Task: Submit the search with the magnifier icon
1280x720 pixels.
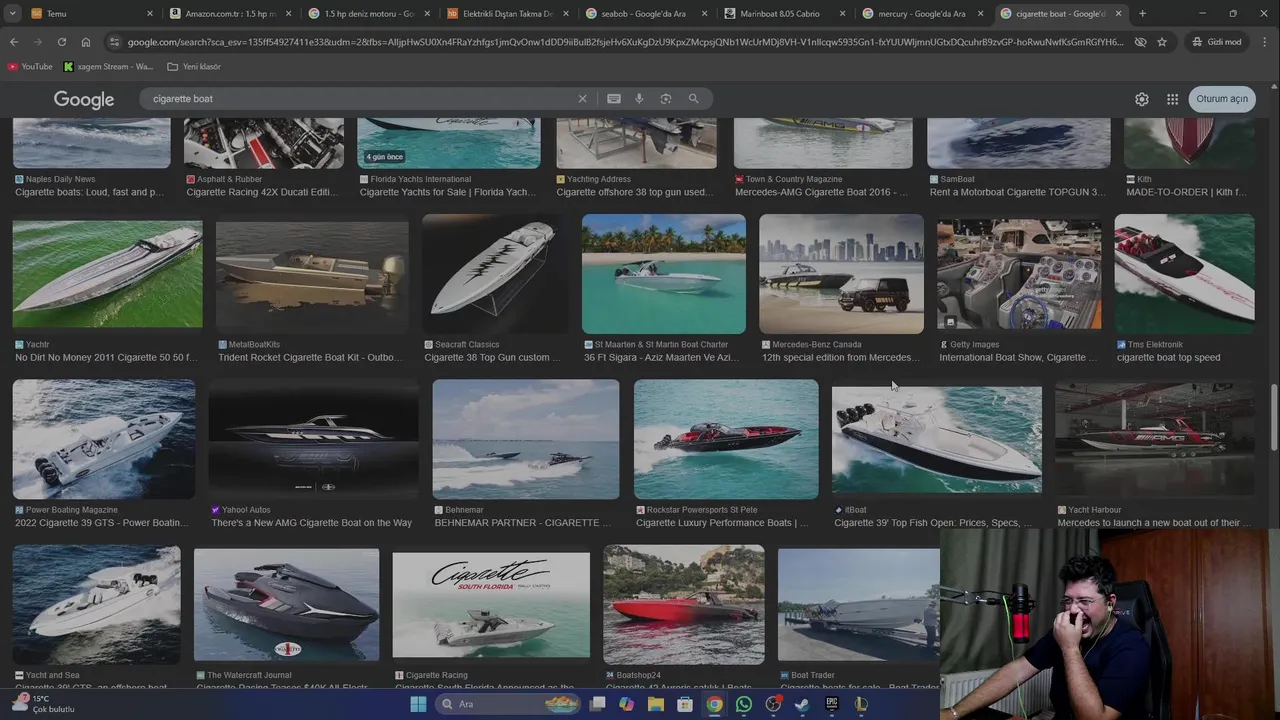Action: 694,99
